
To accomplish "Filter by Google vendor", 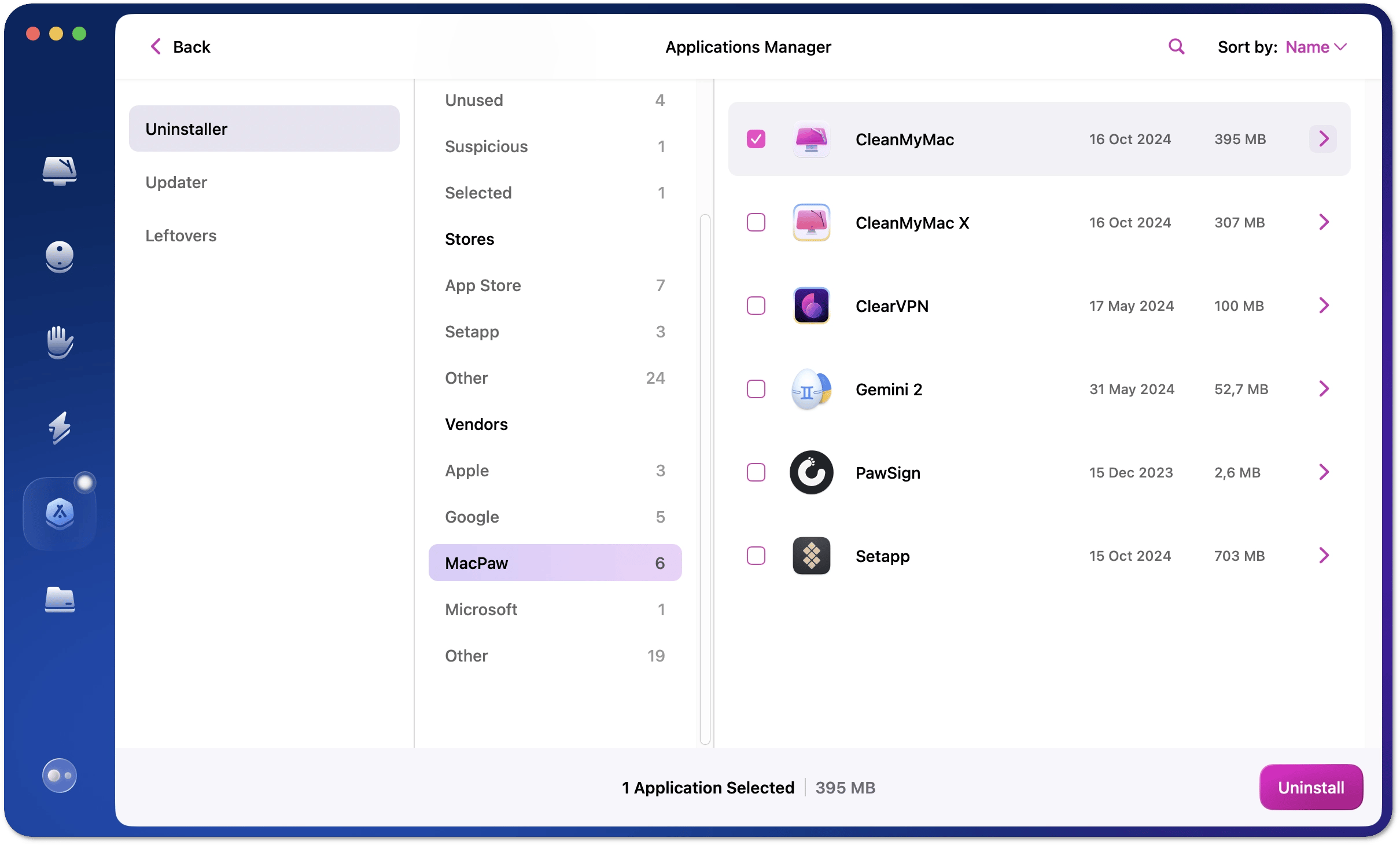I will [555, 517].
